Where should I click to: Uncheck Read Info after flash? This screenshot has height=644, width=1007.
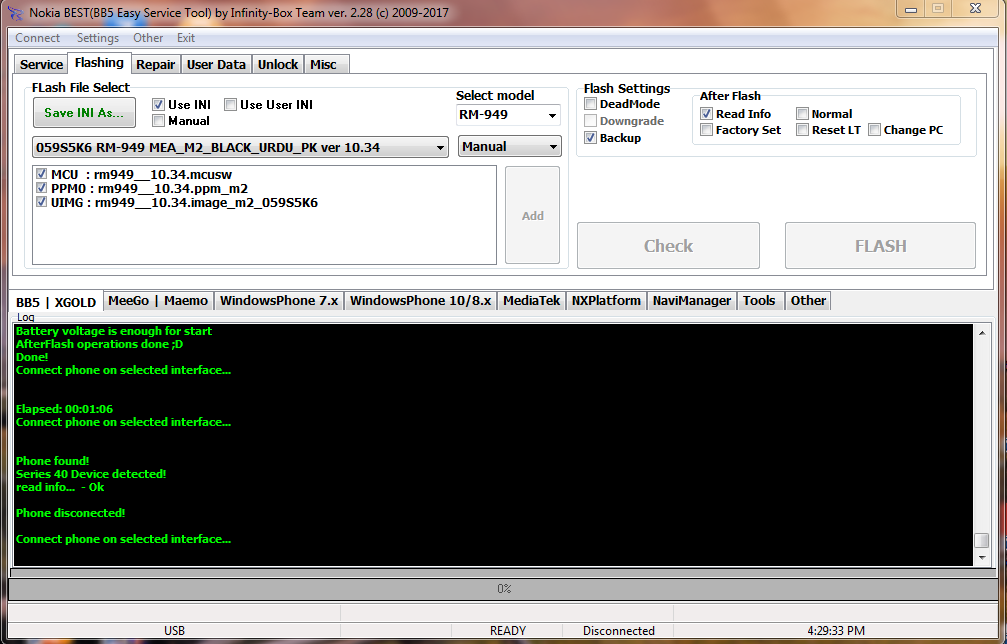pyautogui.click(x=706, y=114)
